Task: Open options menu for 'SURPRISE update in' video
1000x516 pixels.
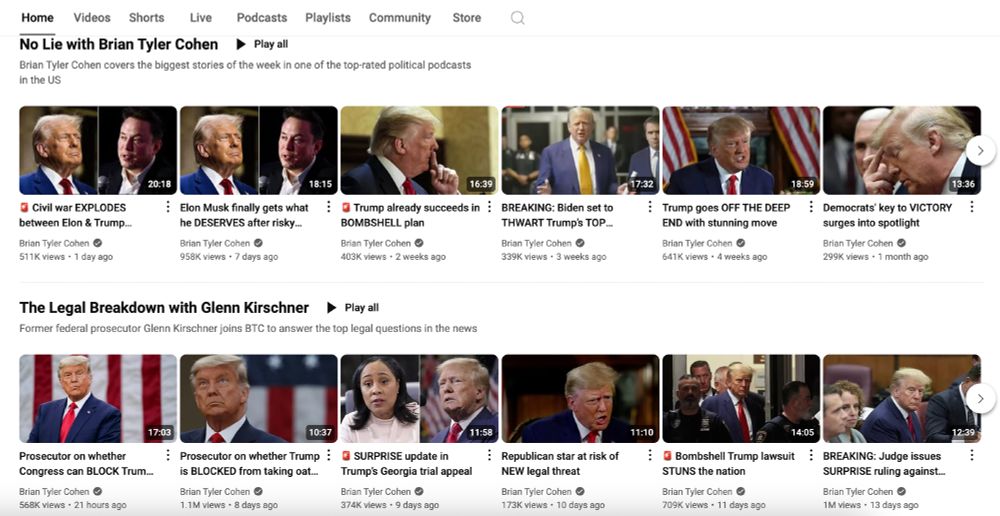Action: click(489, 455)
